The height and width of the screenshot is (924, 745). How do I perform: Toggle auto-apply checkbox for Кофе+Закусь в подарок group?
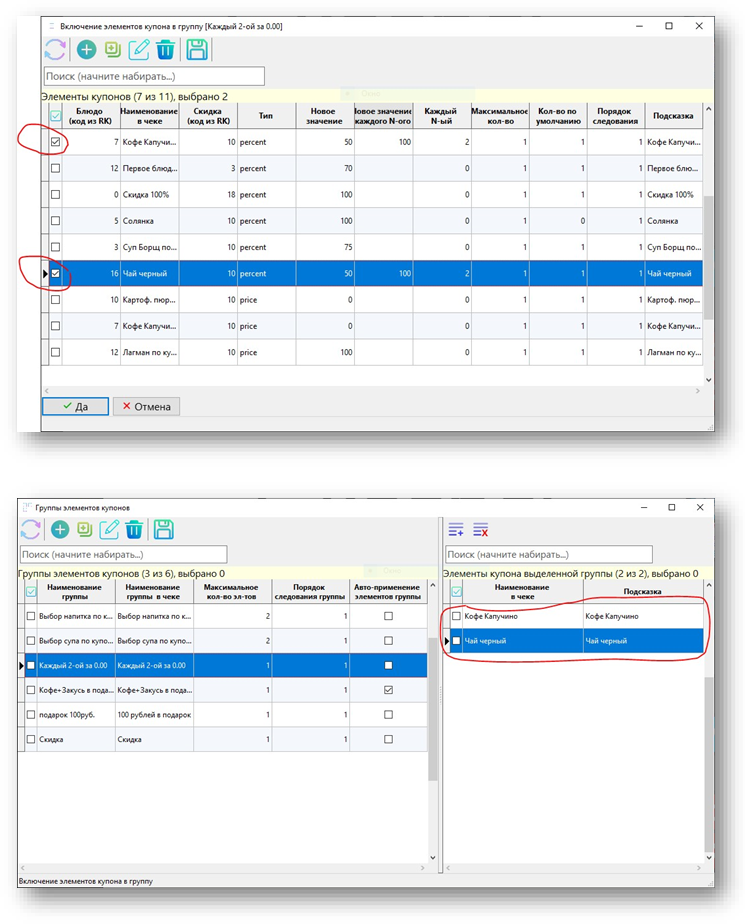click(388, 690)
